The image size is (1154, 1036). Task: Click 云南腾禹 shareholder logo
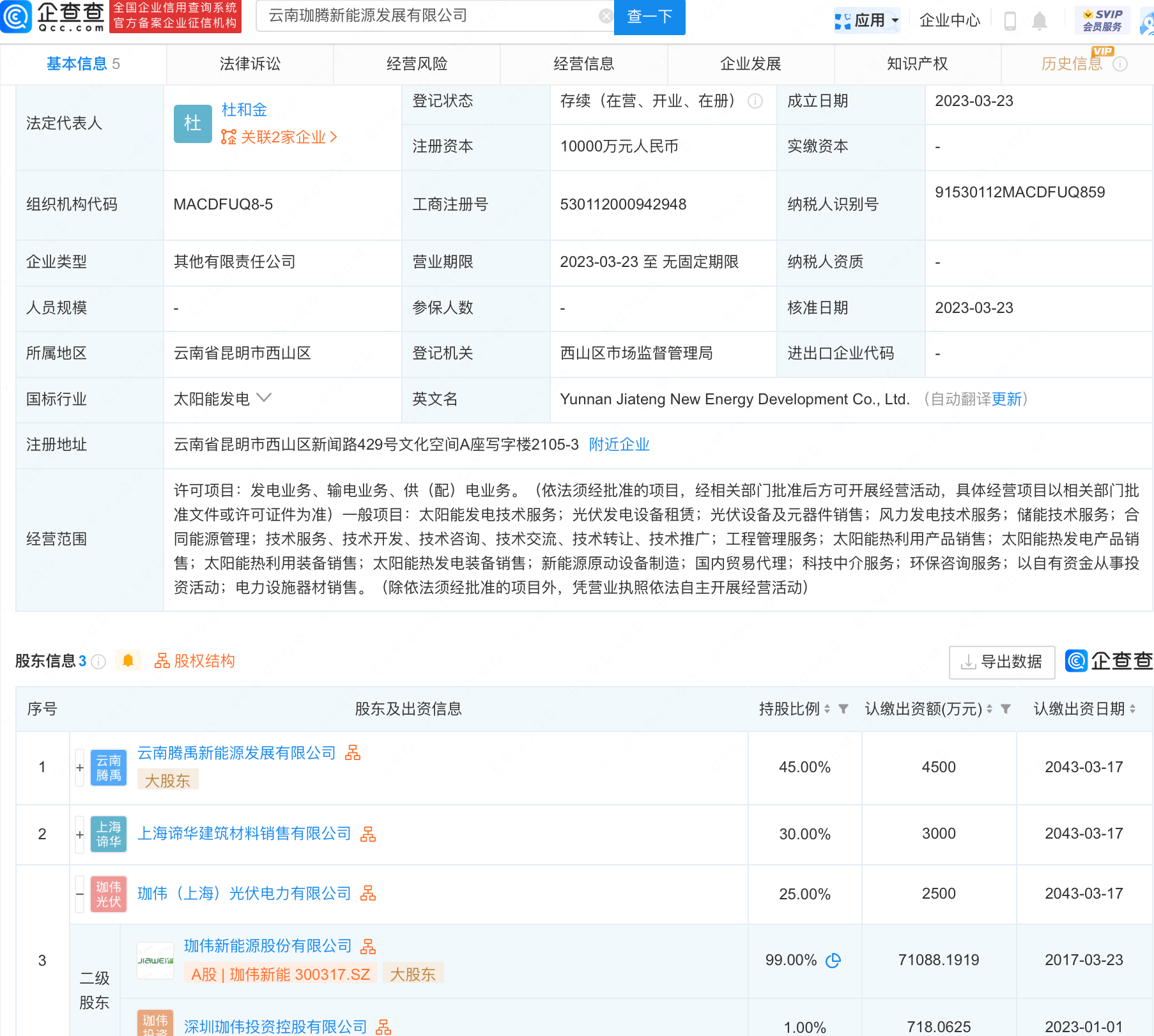(x=109, y=768)
